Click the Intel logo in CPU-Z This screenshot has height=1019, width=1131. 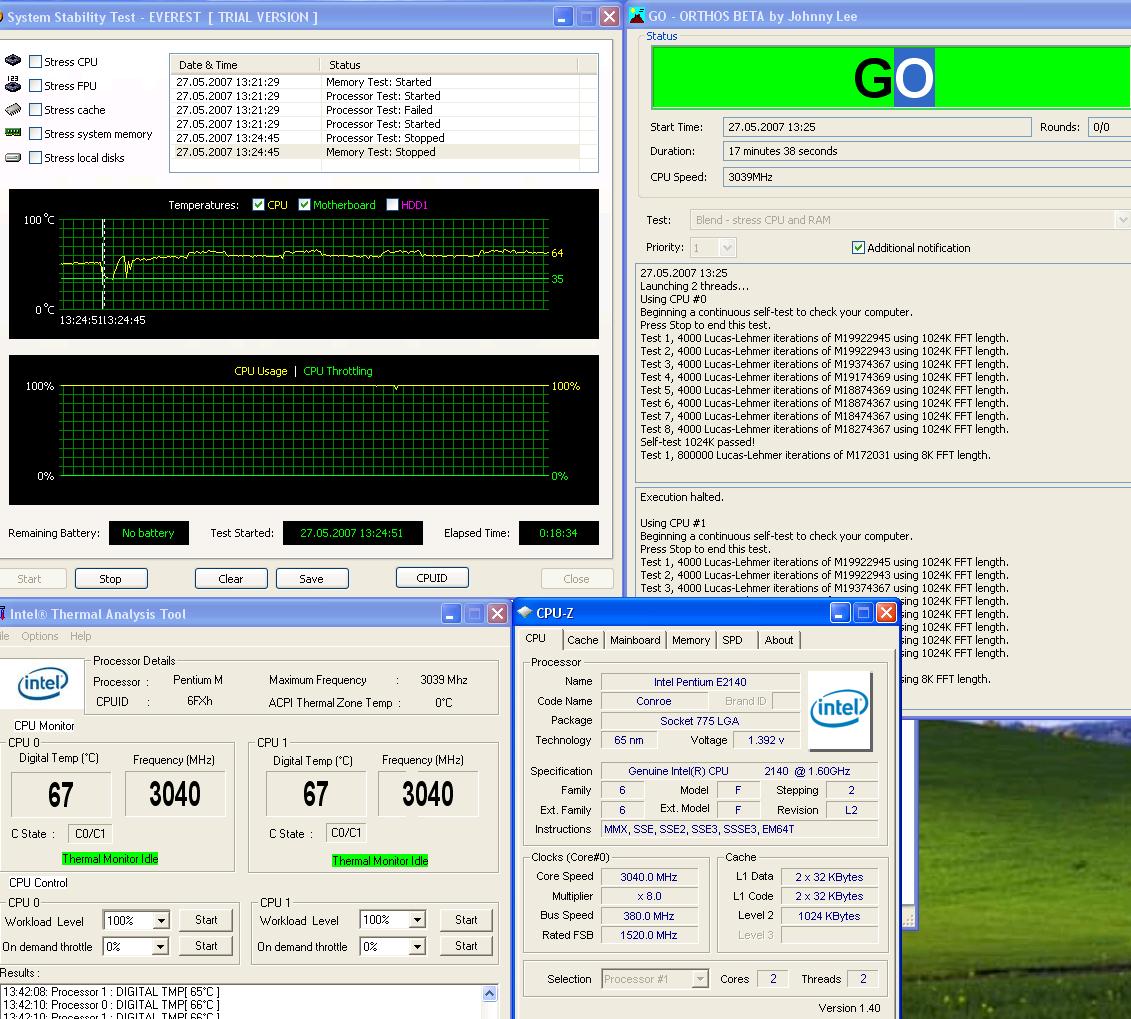coord(839,710)
